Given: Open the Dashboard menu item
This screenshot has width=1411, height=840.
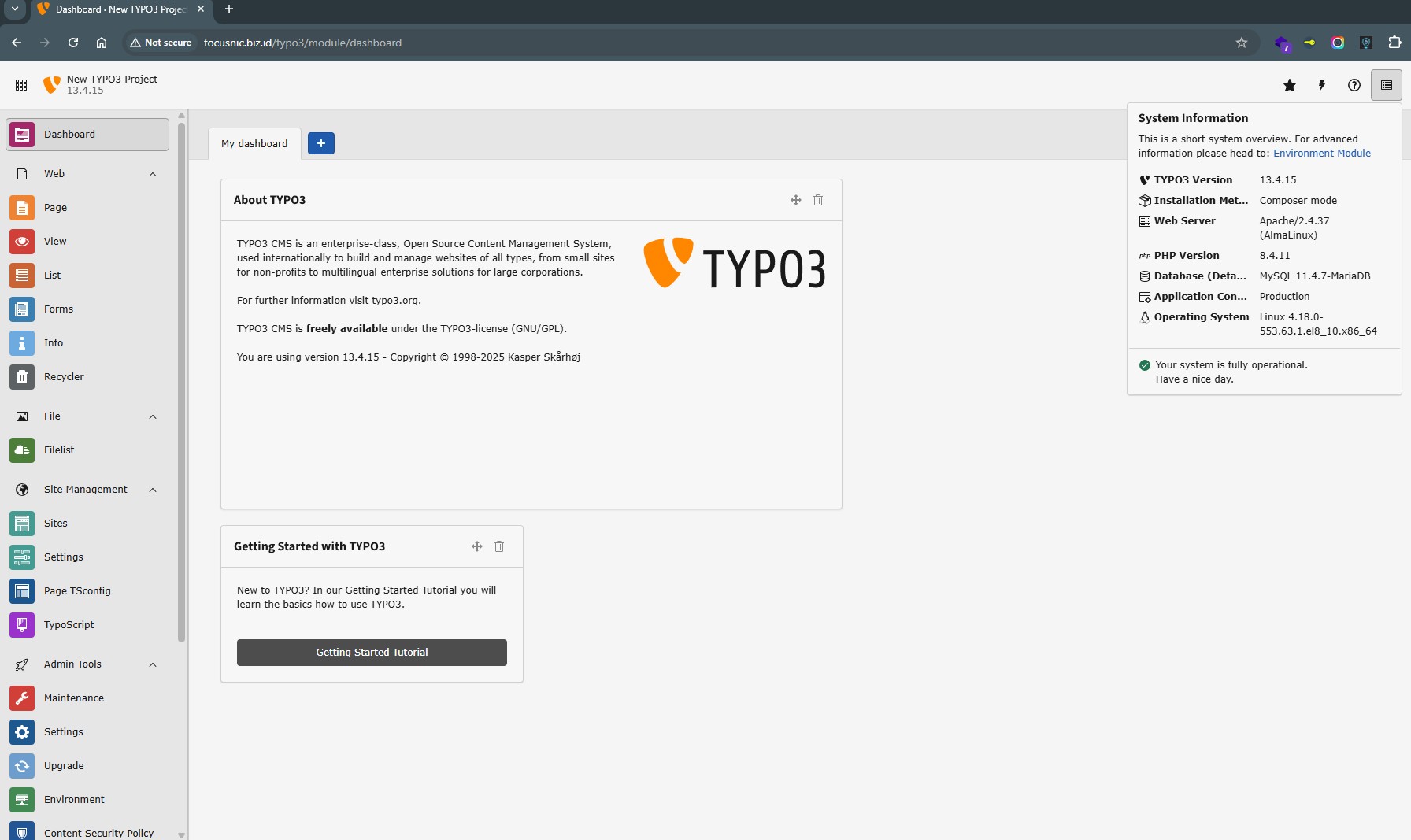Looking at the screenshot, I should [x=87, y=135].
